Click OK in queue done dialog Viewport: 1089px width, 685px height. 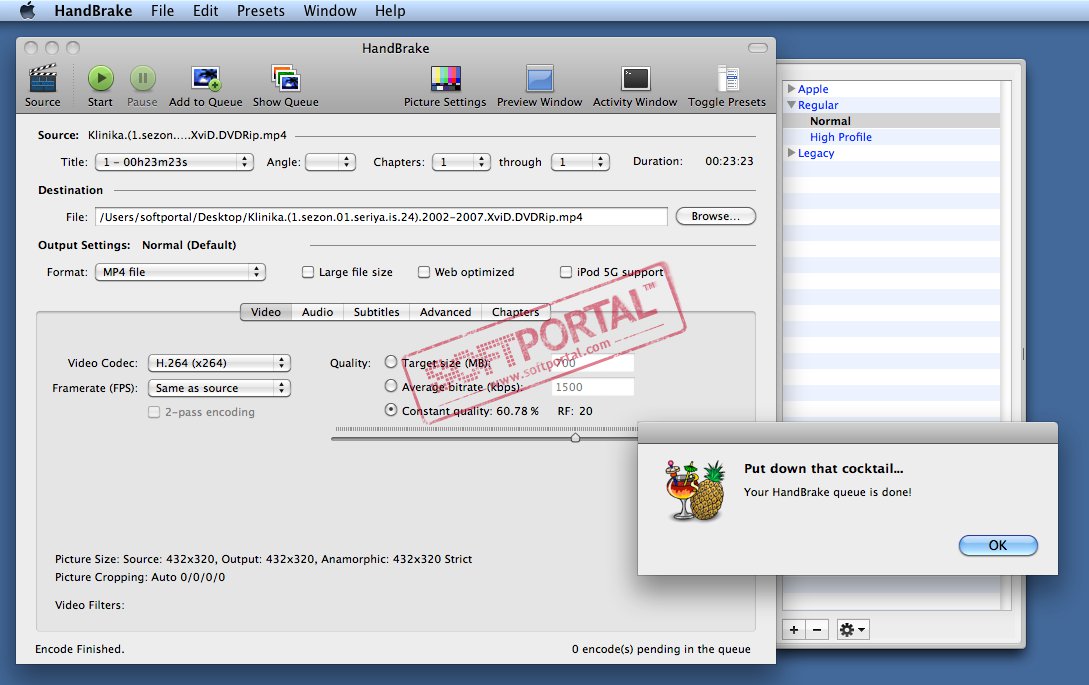998,545
